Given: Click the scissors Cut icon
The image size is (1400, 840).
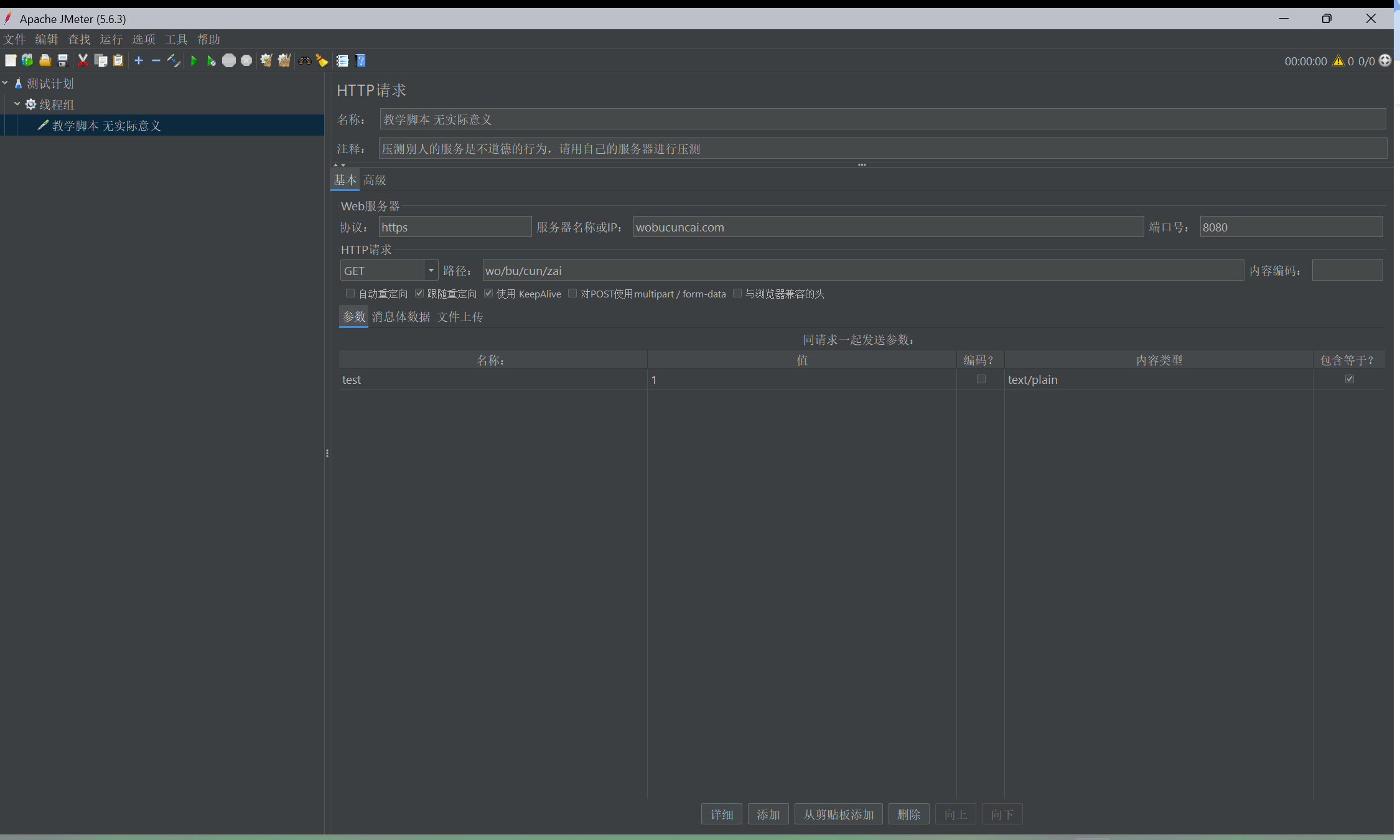Looking at the screenshot, I should tap(83, 60).
